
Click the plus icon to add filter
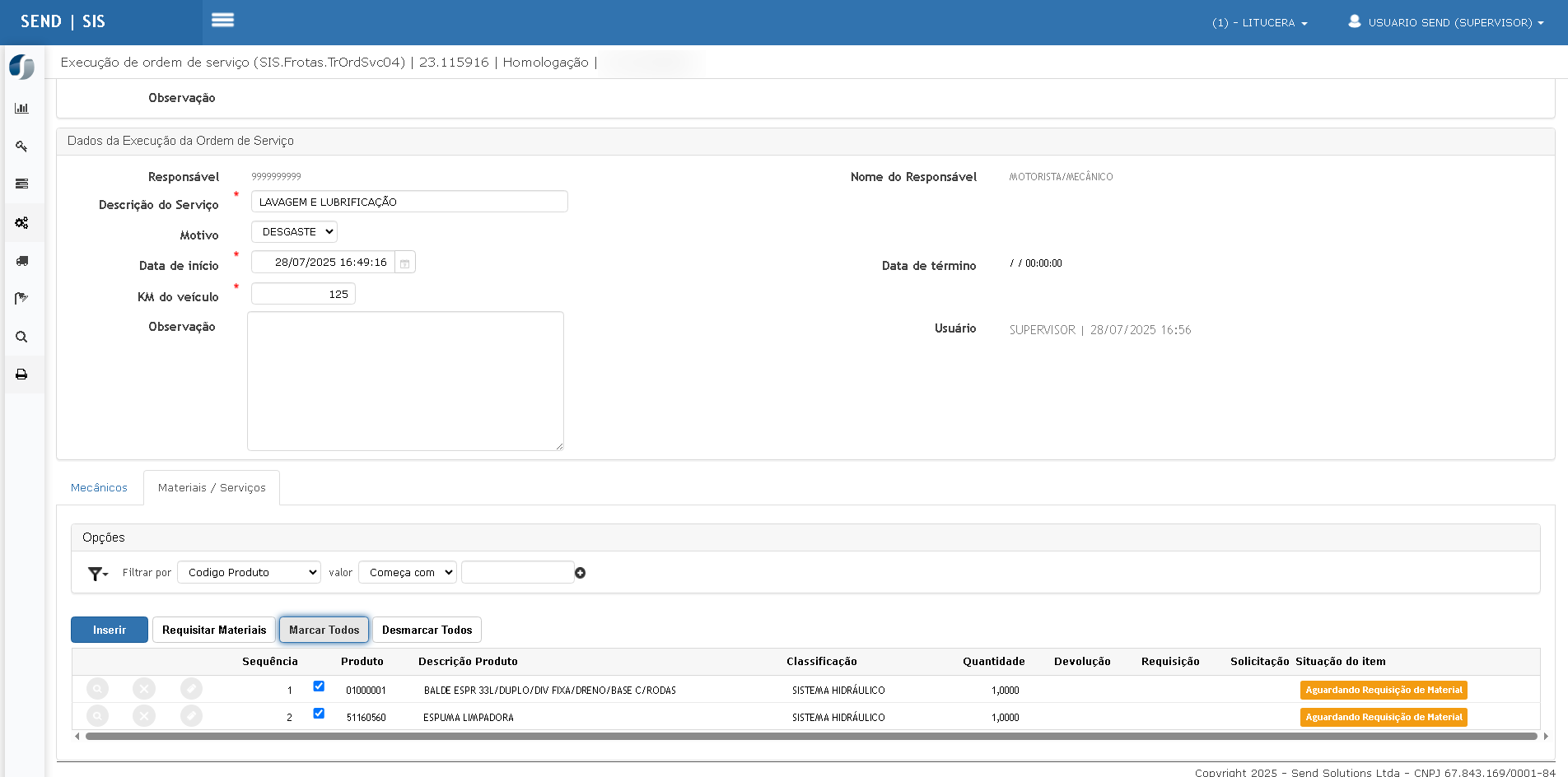580,573
